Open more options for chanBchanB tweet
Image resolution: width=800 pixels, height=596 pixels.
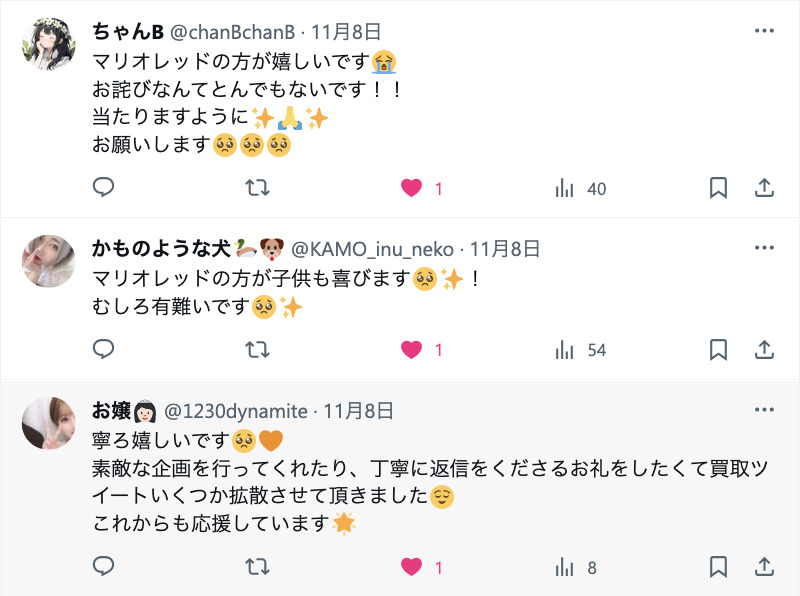tap(764, 31)
